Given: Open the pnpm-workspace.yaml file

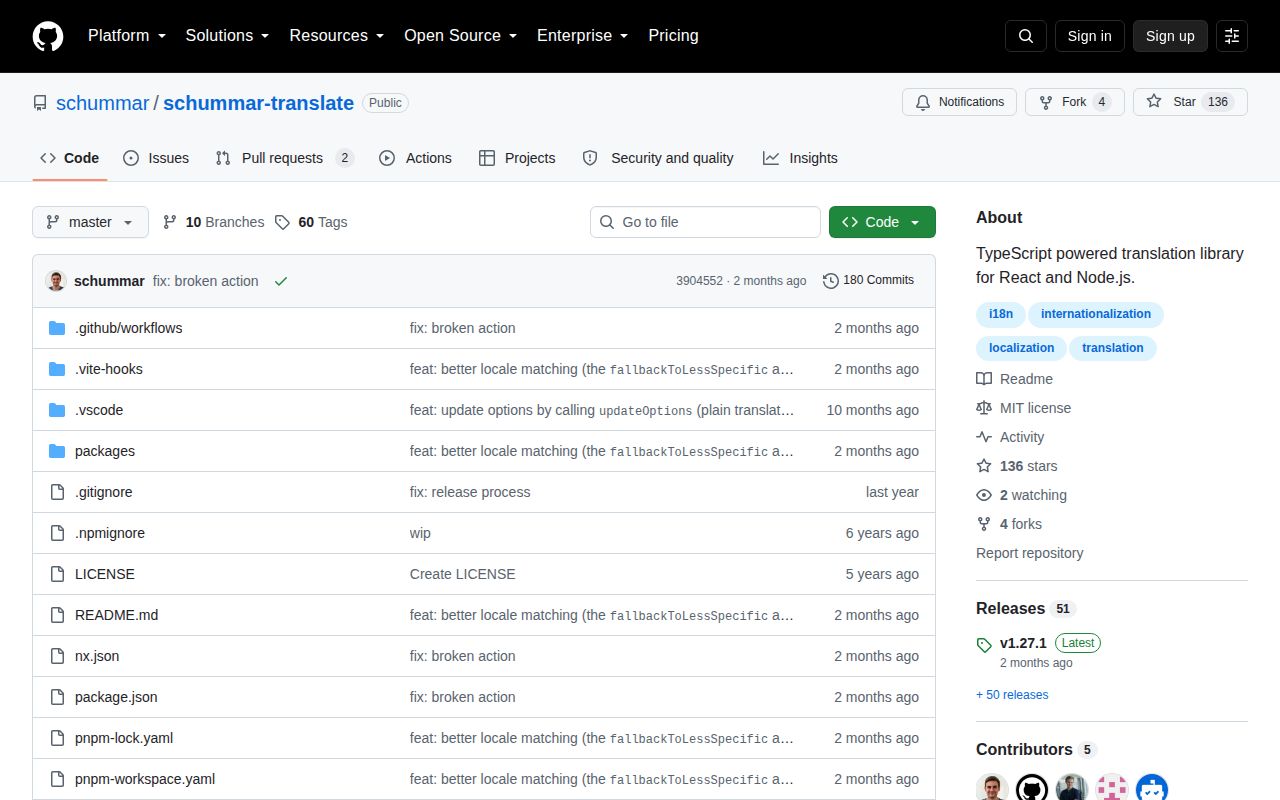Looking at the screenshot, I should pyautogui.click(x=145, y=779).
